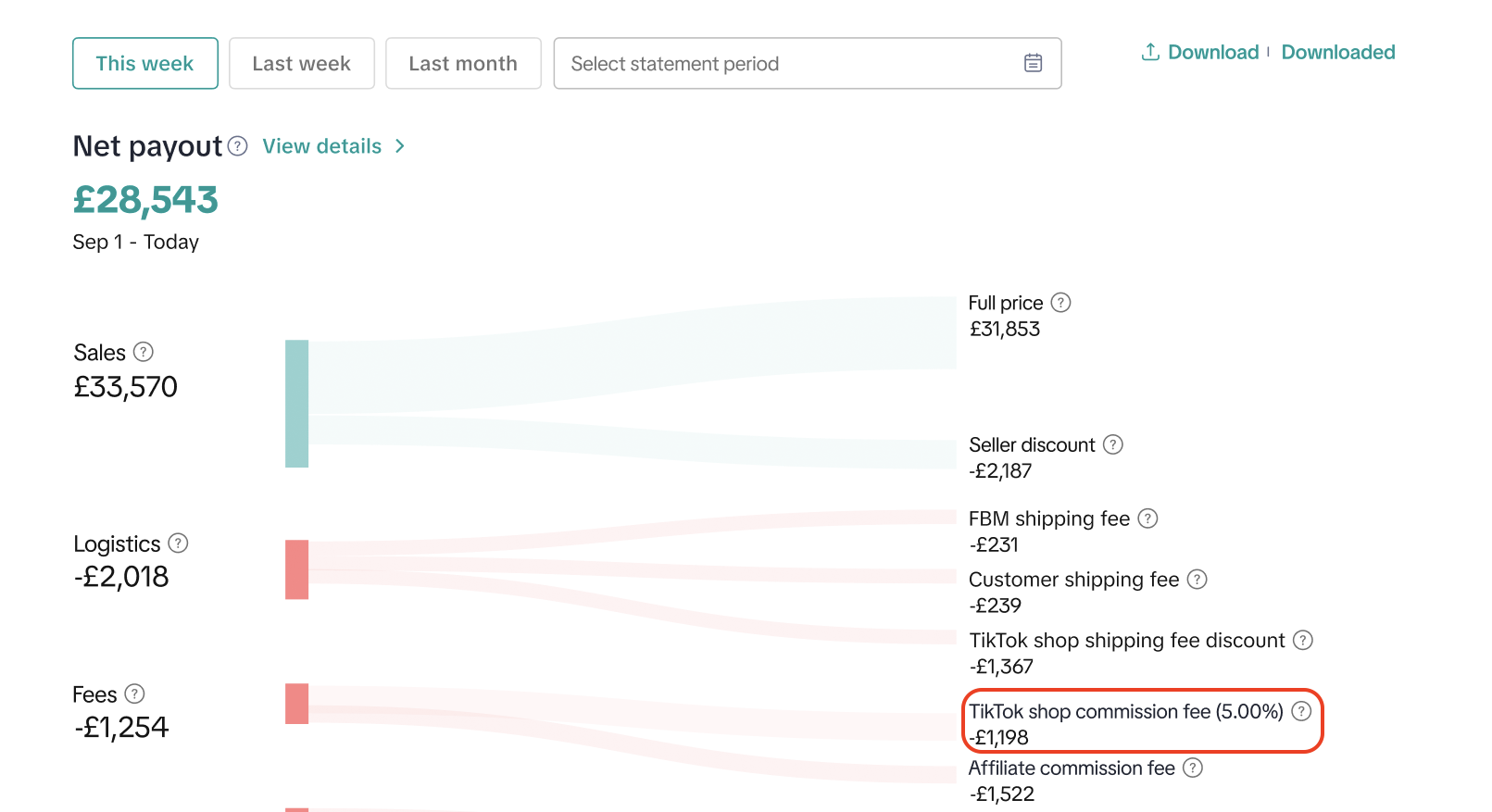The image size is (1492, 812).
Task: Open the Downloaded files link
Action: [x=1337, y=52]
